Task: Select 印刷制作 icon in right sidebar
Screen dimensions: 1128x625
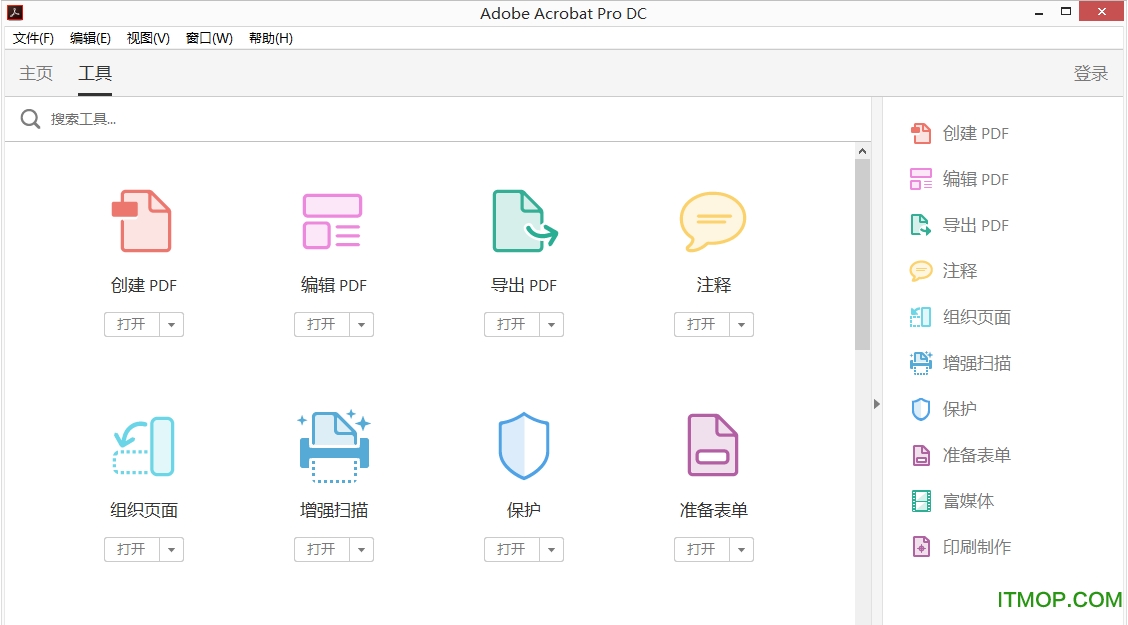Action: (921, 547)
